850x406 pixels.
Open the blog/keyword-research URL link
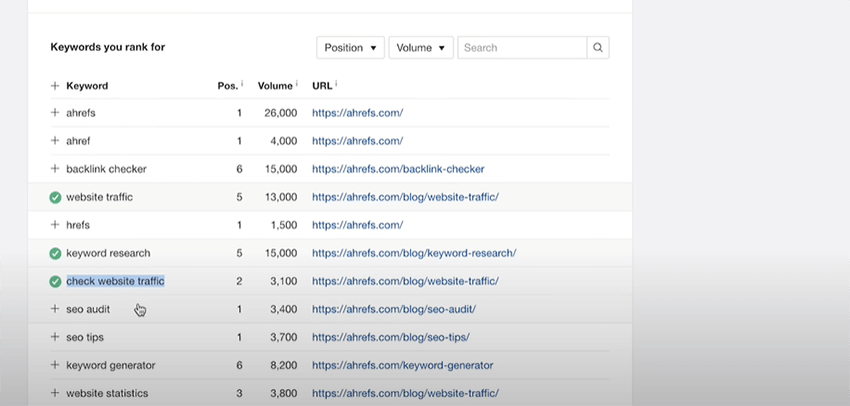tap(414, 253)
